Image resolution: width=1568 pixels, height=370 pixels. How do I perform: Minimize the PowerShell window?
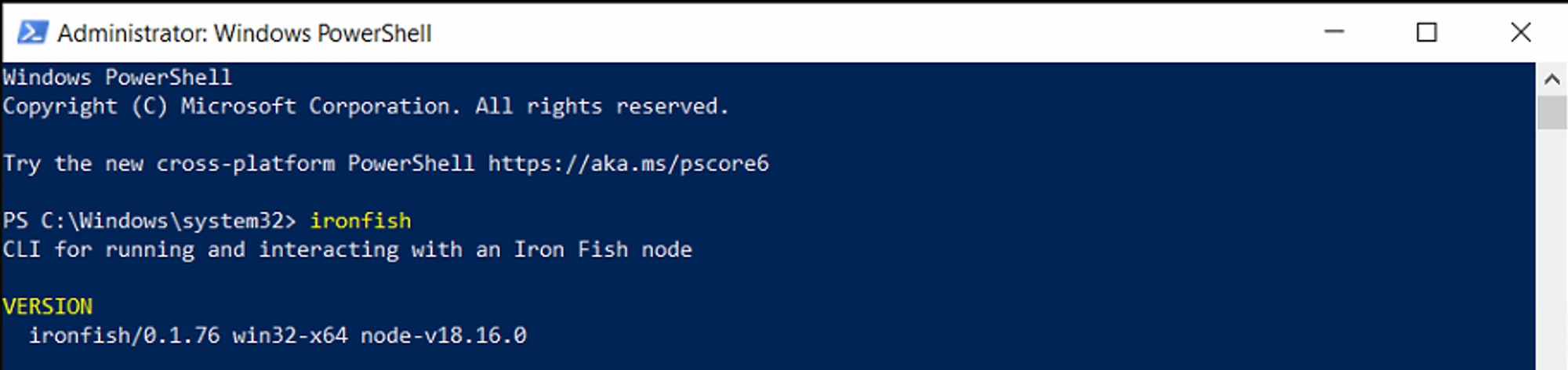pyautogui.click(x=1334, y=33)
